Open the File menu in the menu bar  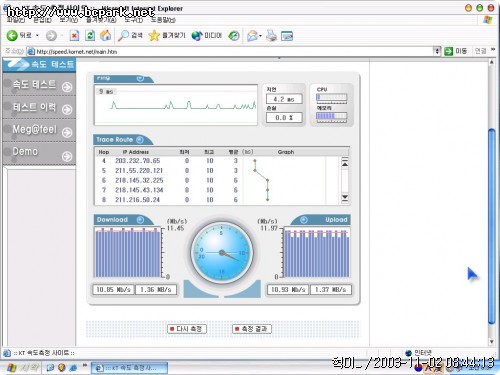click(16, 20)
